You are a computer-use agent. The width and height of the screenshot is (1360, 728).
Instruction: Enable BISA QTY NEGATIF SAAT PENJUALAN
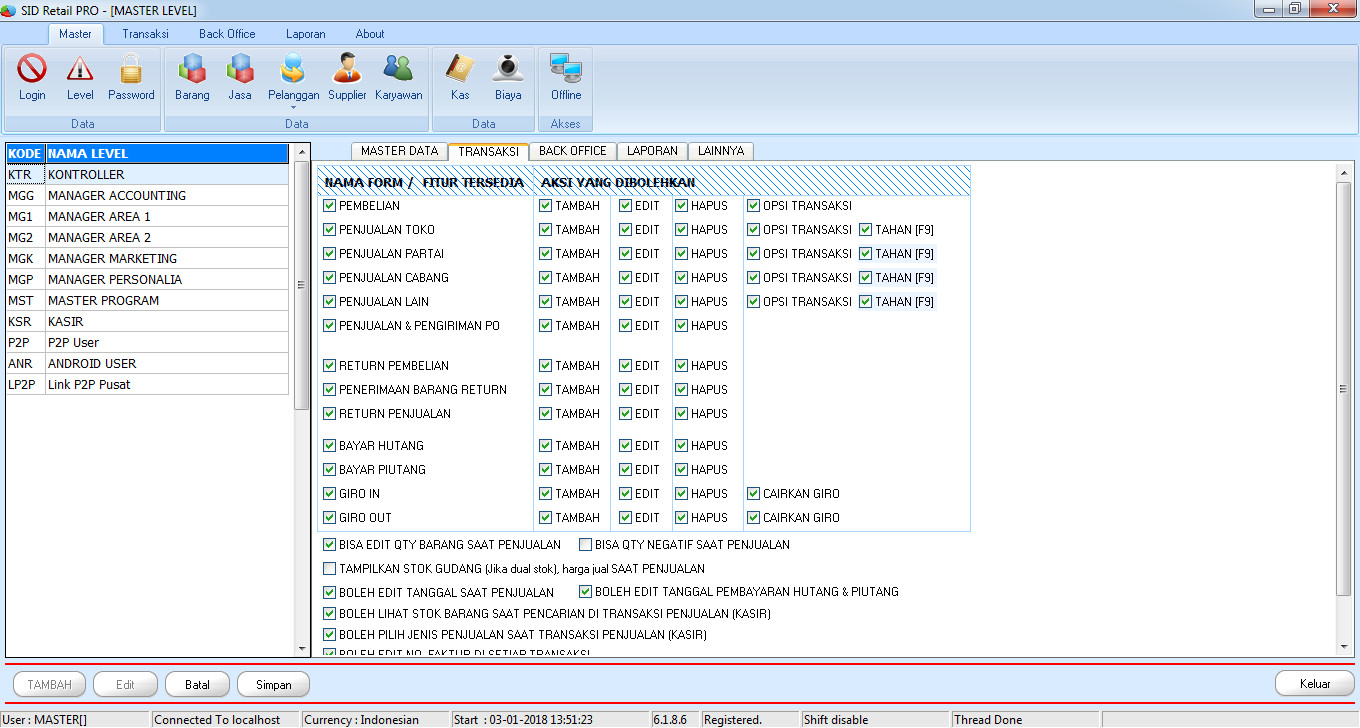(585, 545)
